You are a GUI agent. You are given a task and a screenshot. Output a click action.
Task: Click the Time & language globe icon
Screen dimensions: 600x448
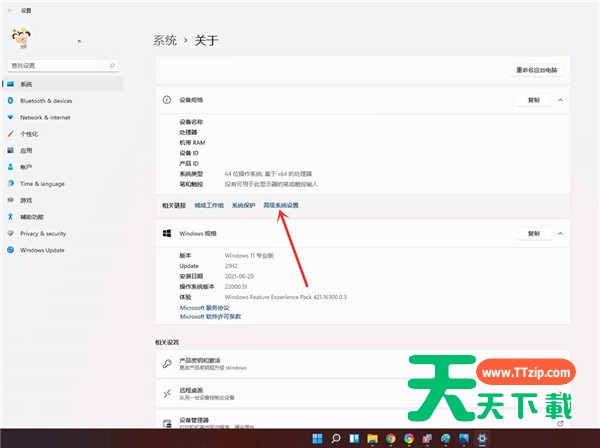(x=11, y=184)
